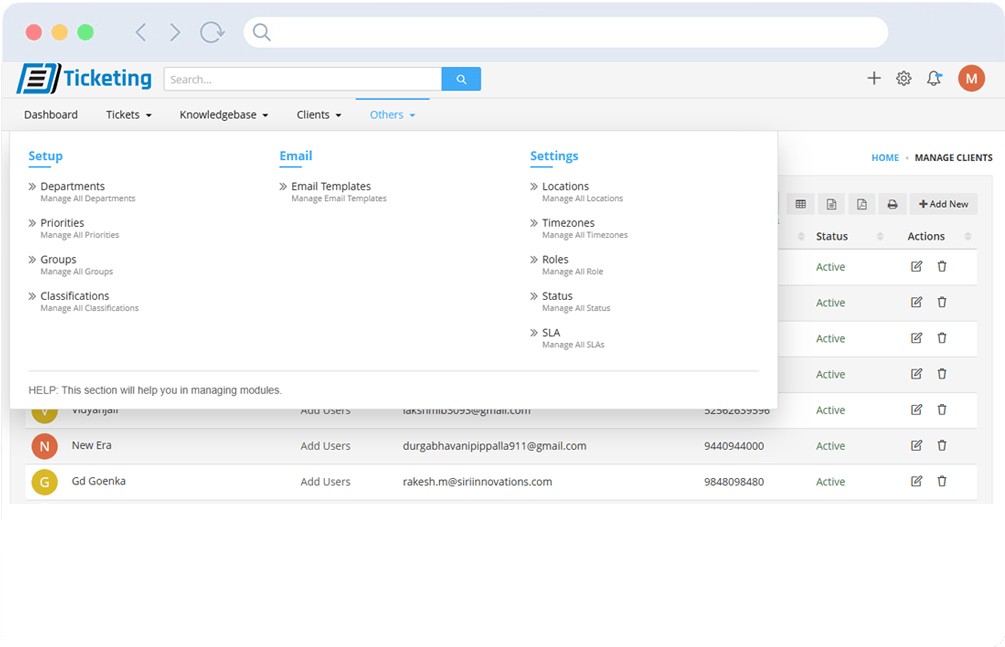This screenshot has width=1005, height=647.
Task: Open the settings gear in the header
Action: [x=903, y=78]
